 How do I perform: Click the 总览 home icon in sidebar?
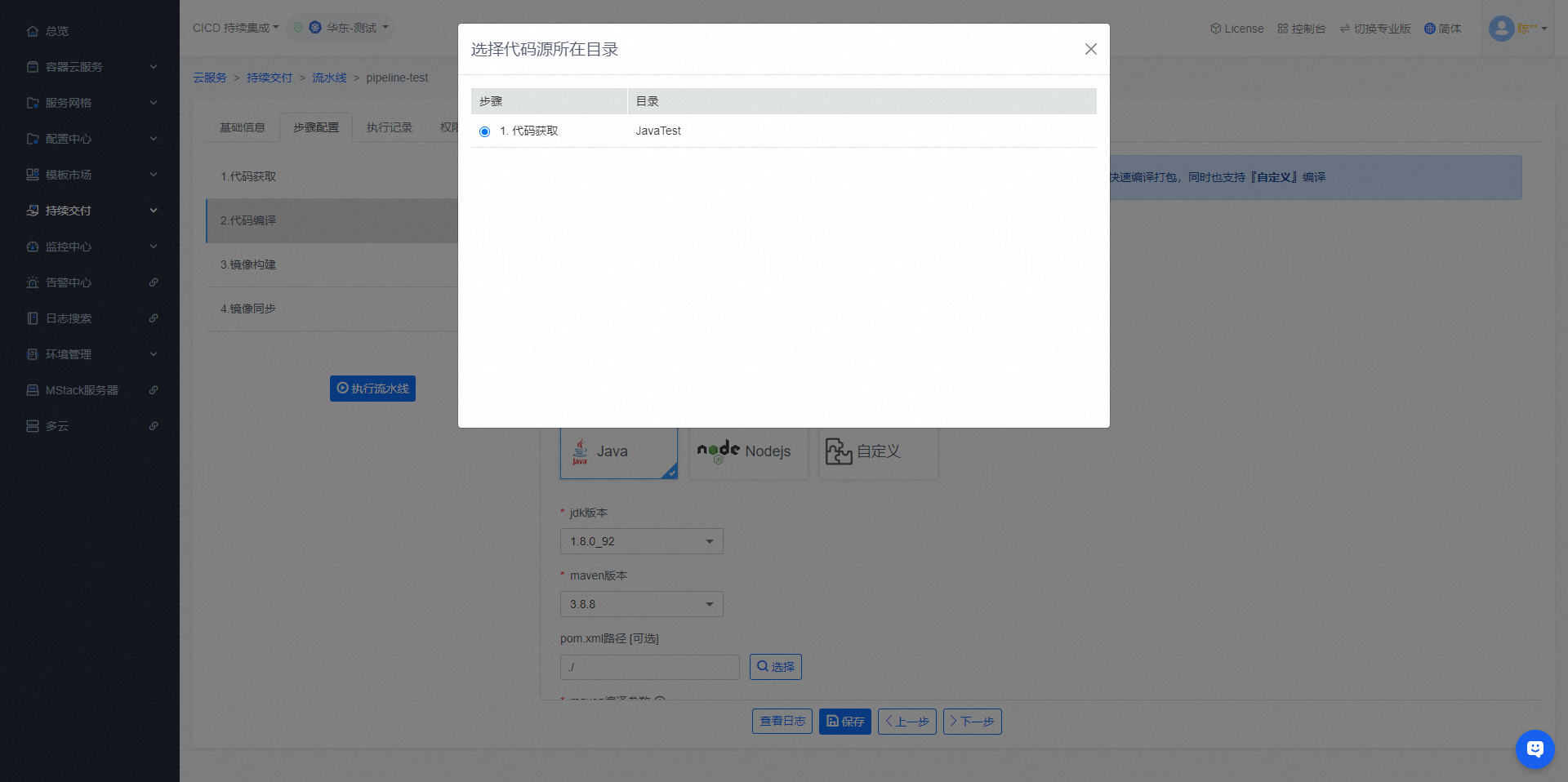tap(33, 31)
